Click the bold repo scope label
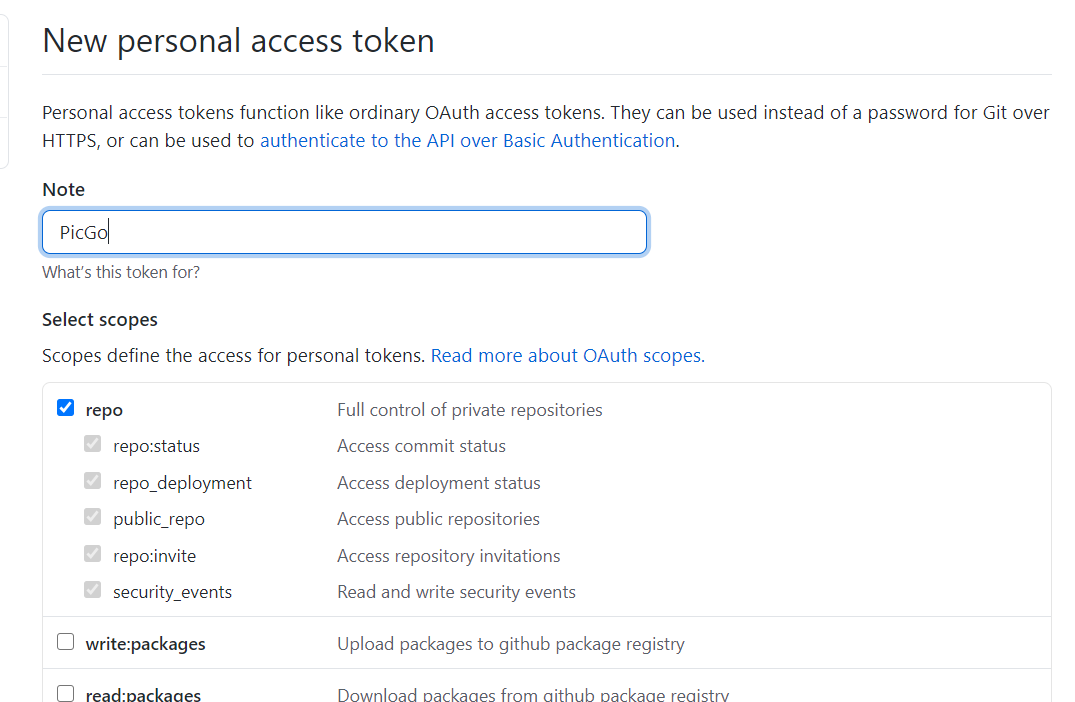Screen dimensions: 1075x702 click(104, 410)
